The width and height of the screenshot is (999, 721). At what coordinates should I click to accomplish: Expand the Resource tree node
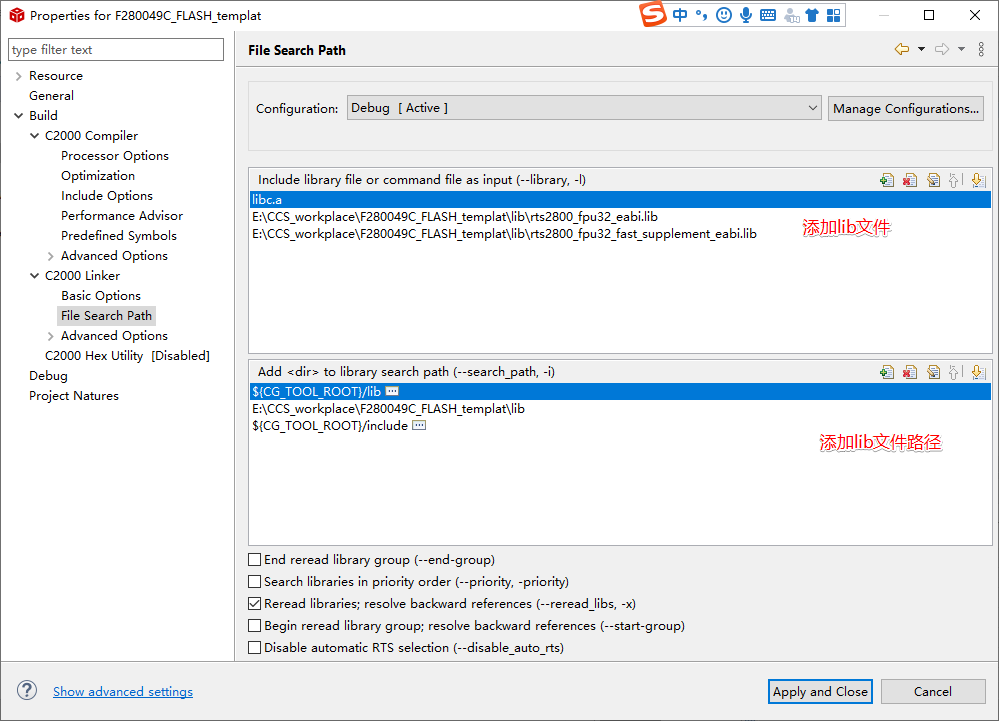coord(18,76)
